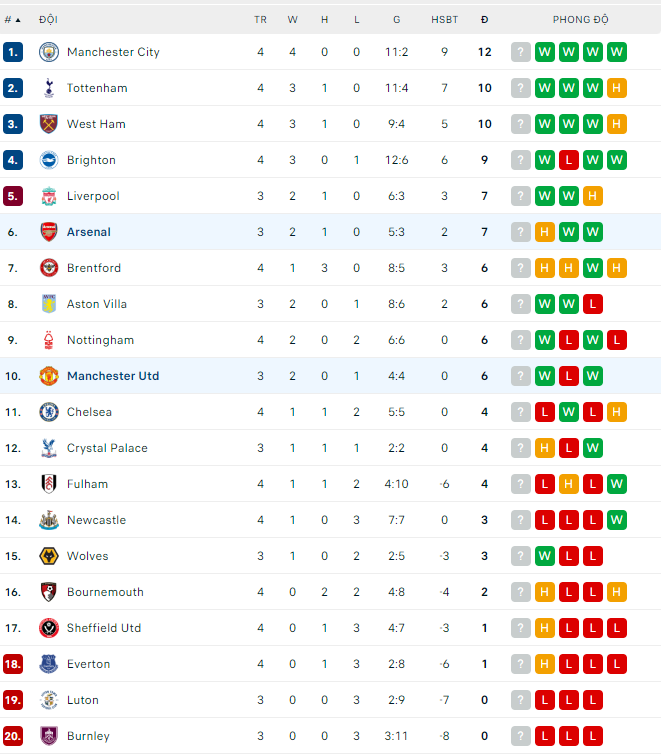The width and height of the screenshot is (661, 754).
Task: Open the Manchester Utd team link
Action: [113, 376]
